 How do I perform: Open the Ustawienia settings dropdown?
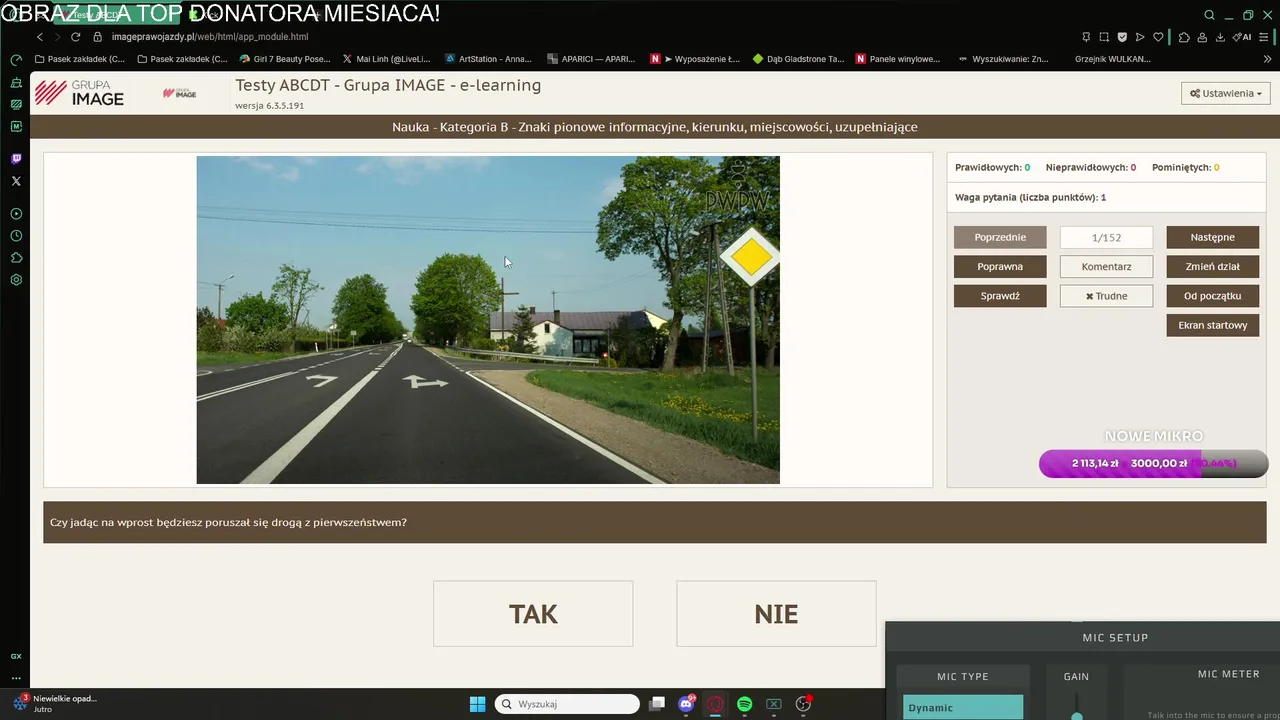[x=1225, y=93]
